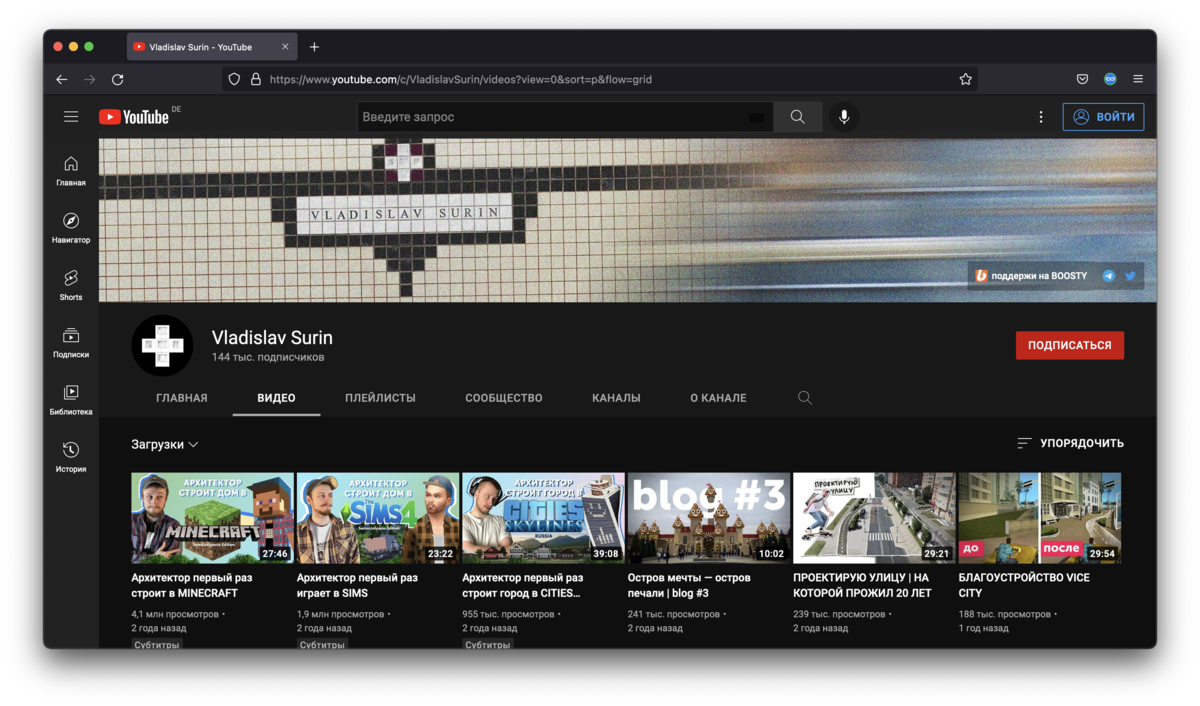
Task: Click the VLADISLAV SURIN channel banner
Action: [x=627, y=220]
